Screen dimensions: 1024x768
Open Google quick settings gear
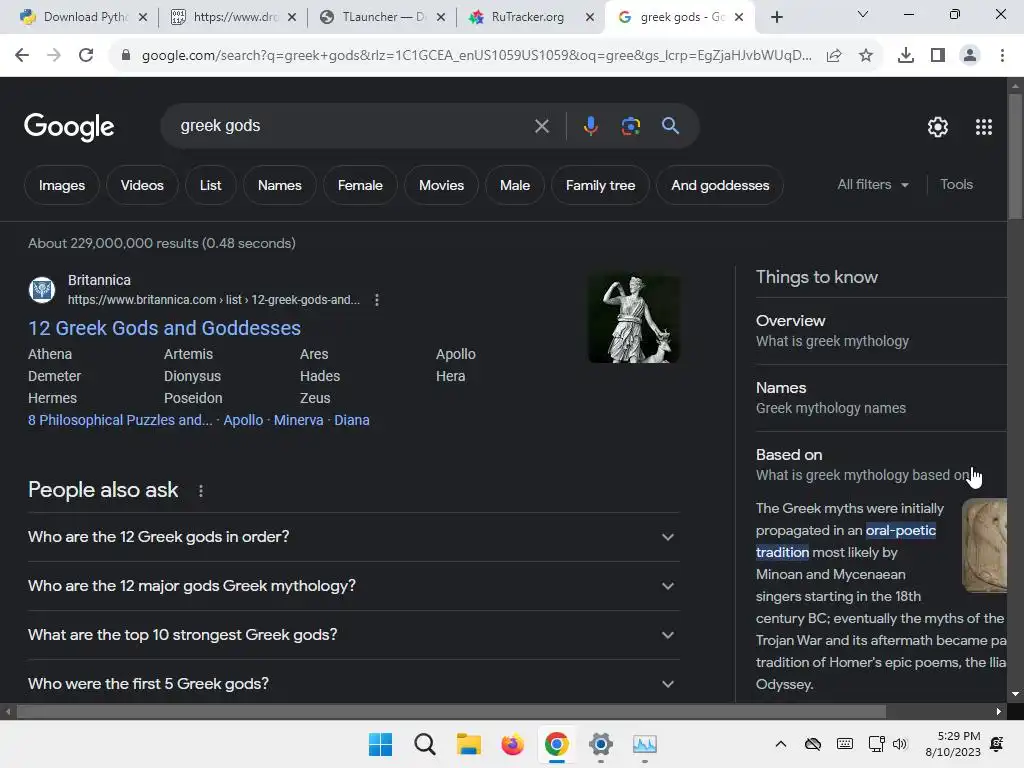click(938, 127)
